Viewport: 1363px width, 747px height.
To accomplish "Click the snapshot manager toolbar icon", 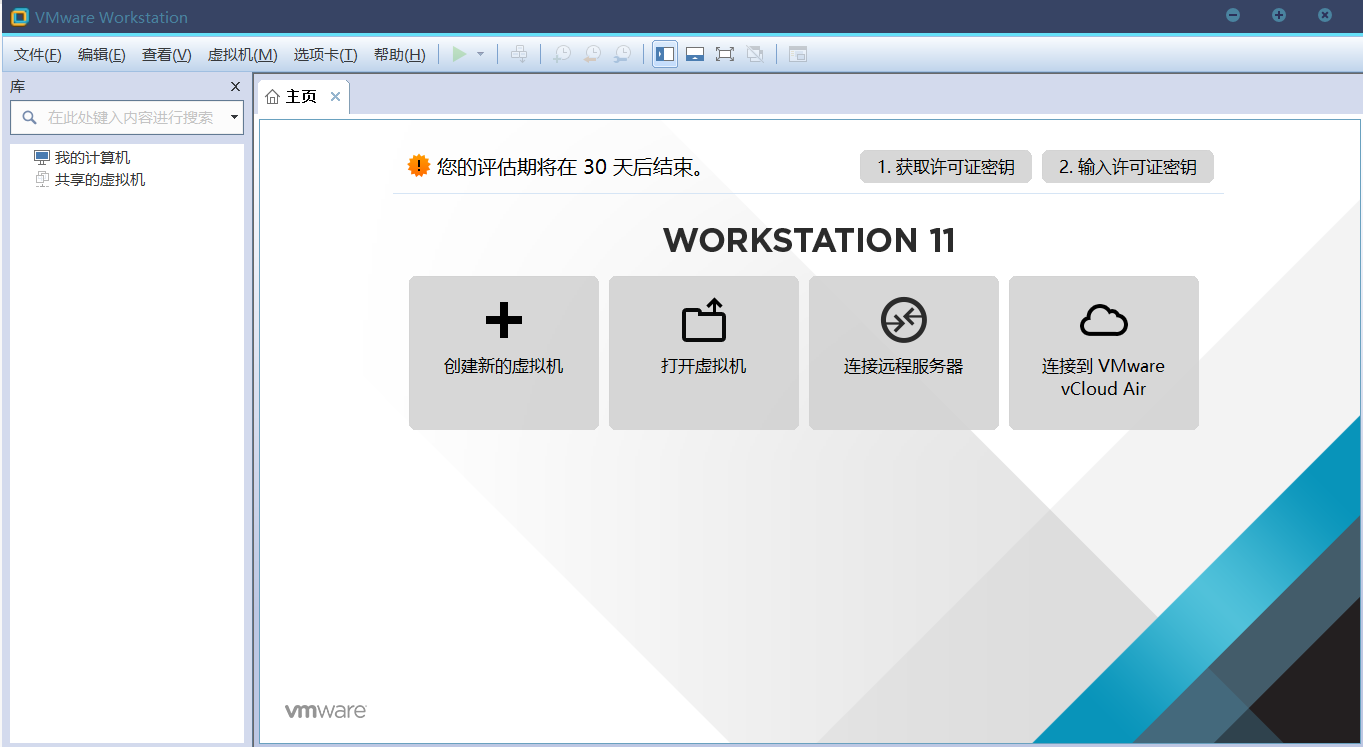I will click(x=623, y=54).
